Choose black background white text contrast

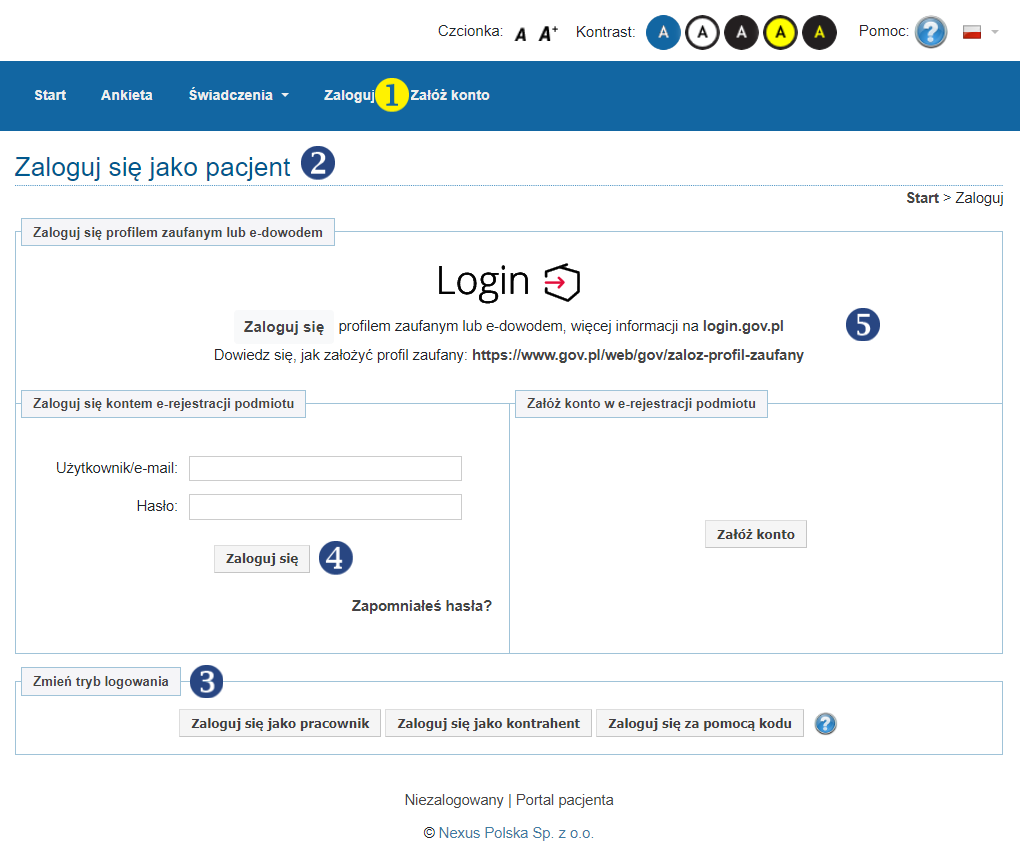tap(741, 33)
